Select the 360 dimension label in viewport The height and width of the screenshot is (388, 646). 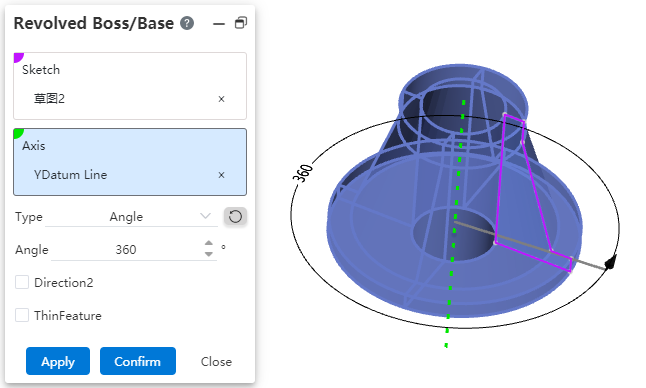(303, 173)
